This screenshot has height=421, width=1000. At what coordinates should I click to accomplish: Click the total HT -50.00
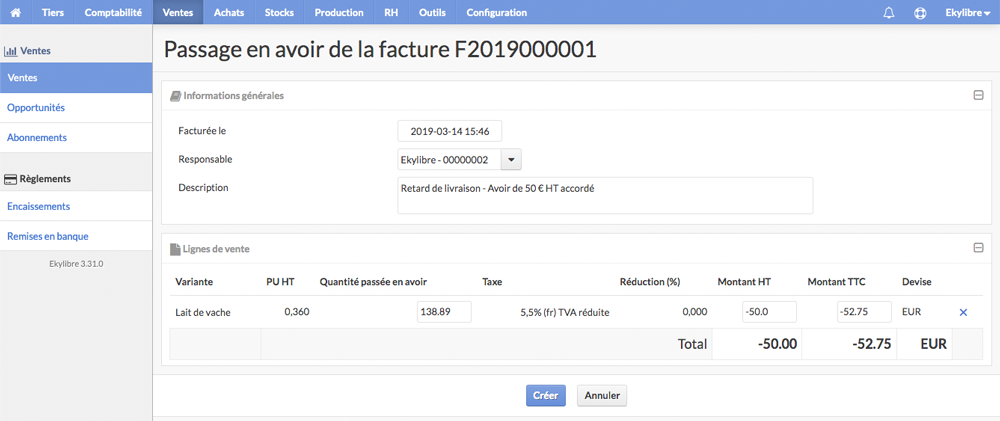(x=777, y=344)
